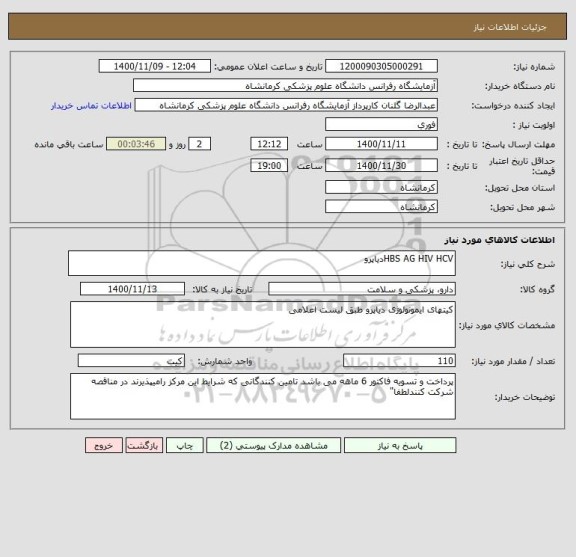The image size is (576, 557).
Task: Click the توضیحات خریدار label
Action: (x=525, y=398)
